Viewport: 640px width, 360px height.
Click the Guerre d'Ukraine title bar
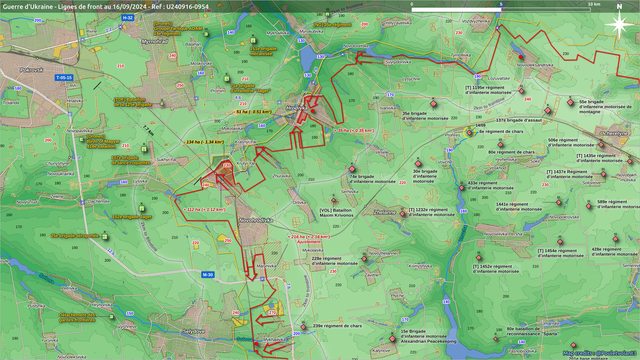point(105,7)
